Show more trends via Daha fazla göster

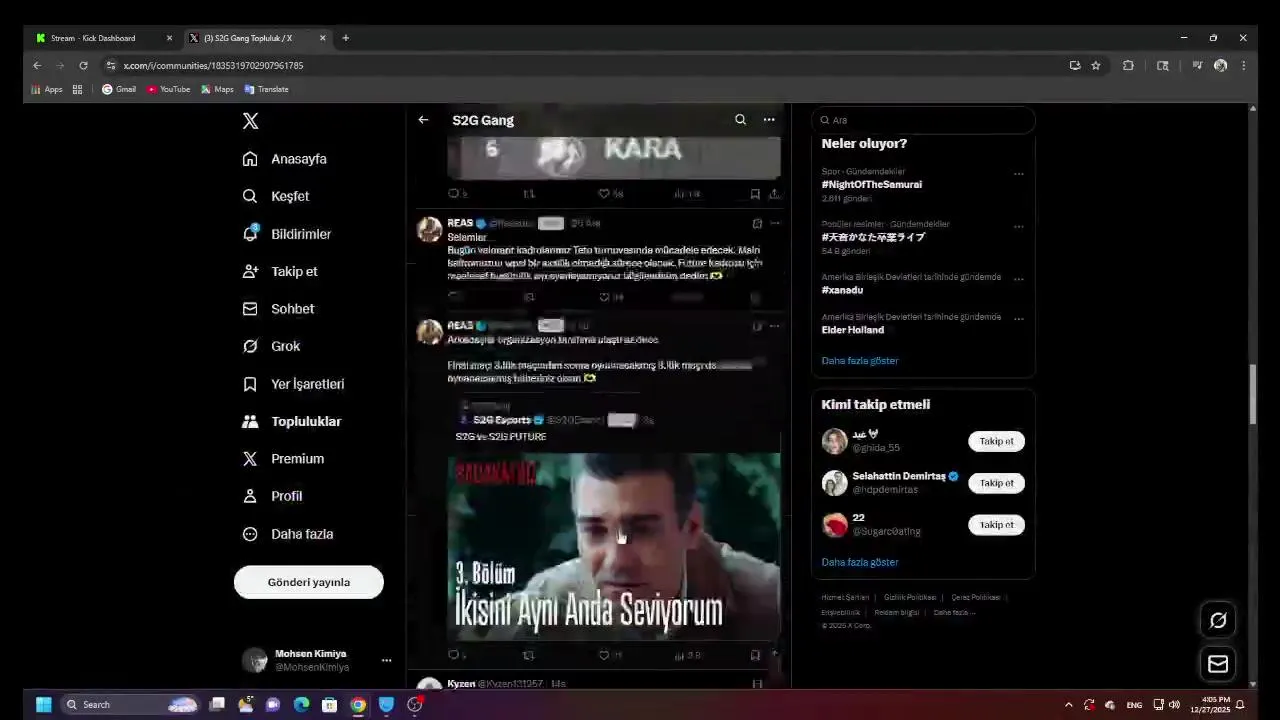pyautogui.click(x=860, y=361)
